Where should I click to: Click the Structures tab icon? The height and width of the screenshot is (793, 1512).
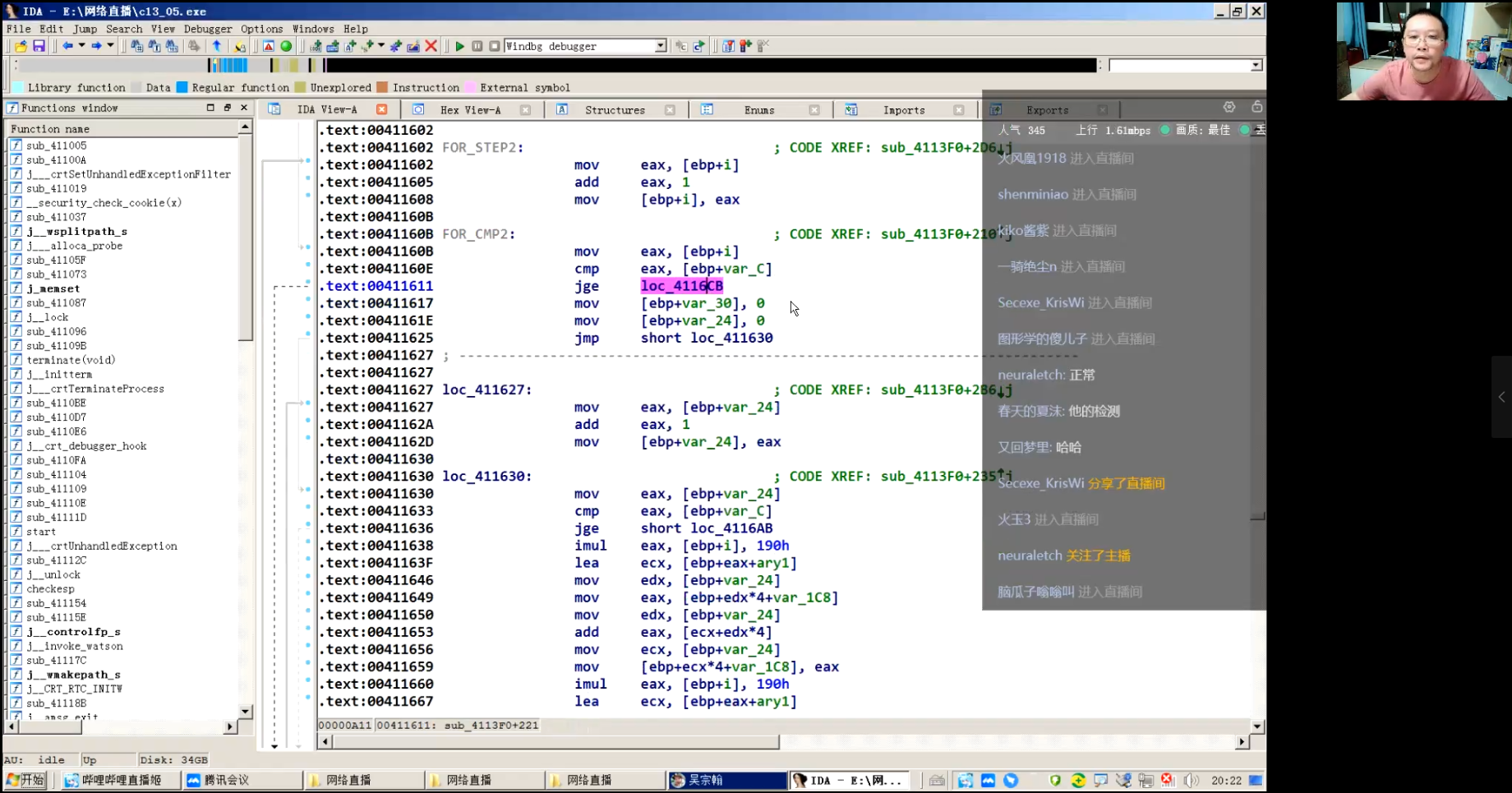tap(562, 109)
